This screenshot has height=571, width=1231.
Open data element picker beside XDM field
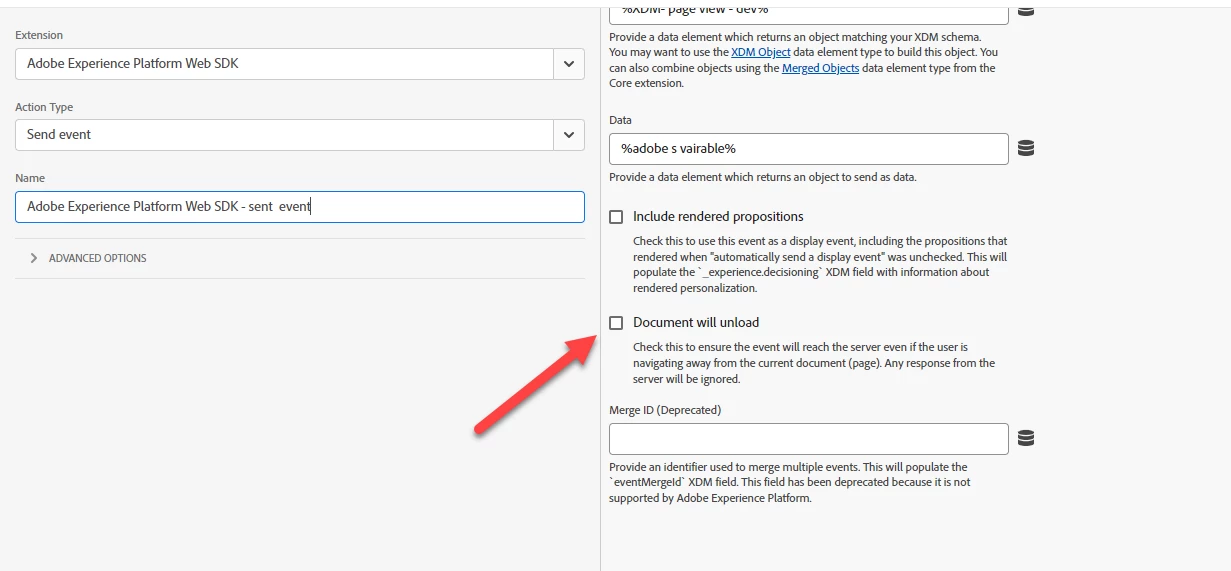pyautogui.click(x=1025, y=11)
